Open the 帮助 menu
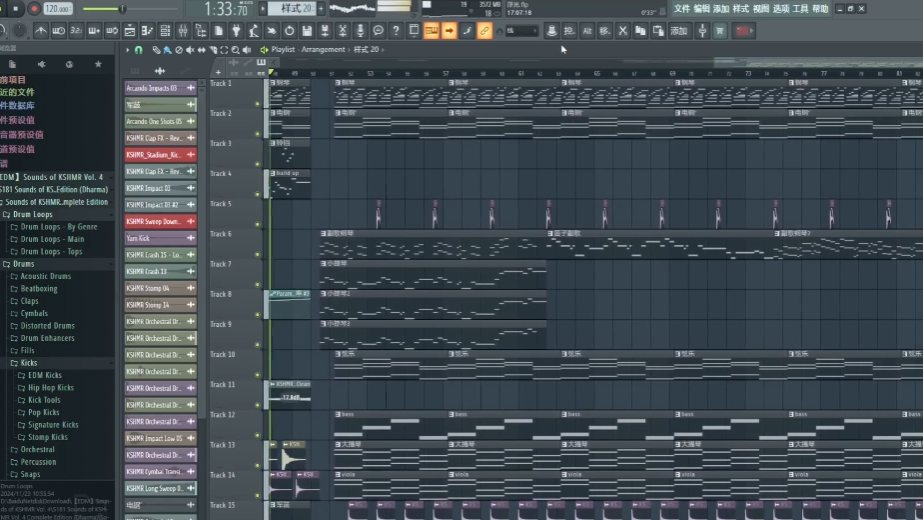Image resolution: width=923 pixels, height=520 pixels. pyautogui.click(x=820, y=9)
